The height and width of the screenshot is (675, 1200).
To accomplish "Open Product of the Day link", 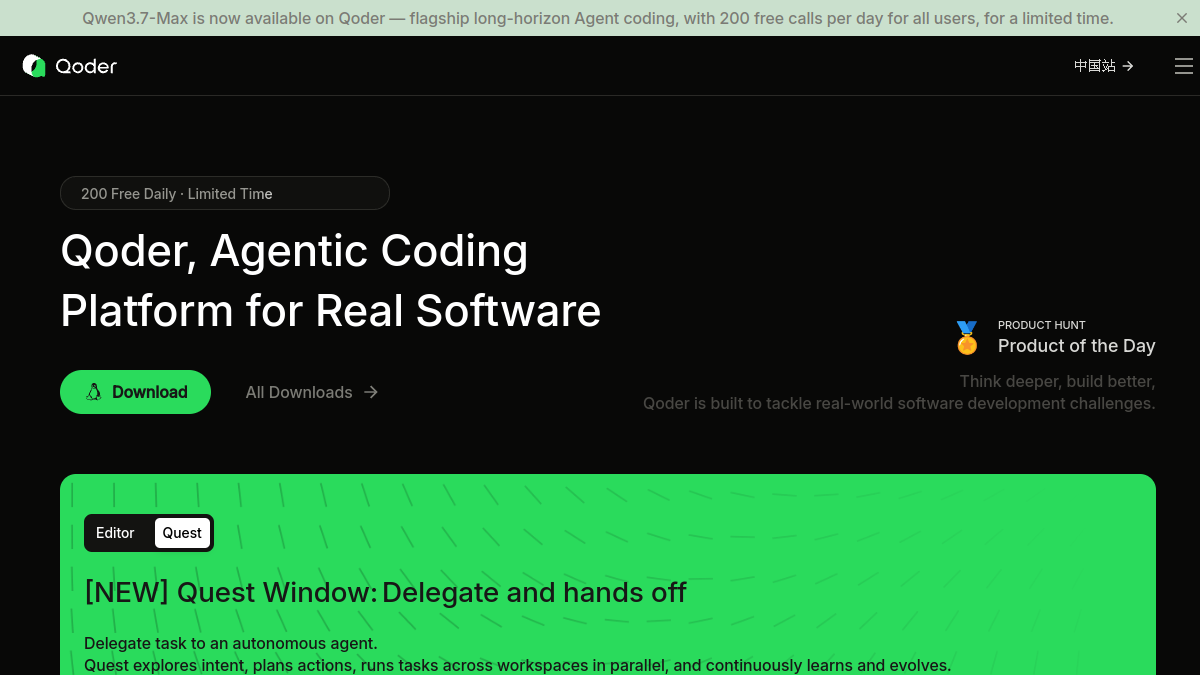I will coord(1077,346).
